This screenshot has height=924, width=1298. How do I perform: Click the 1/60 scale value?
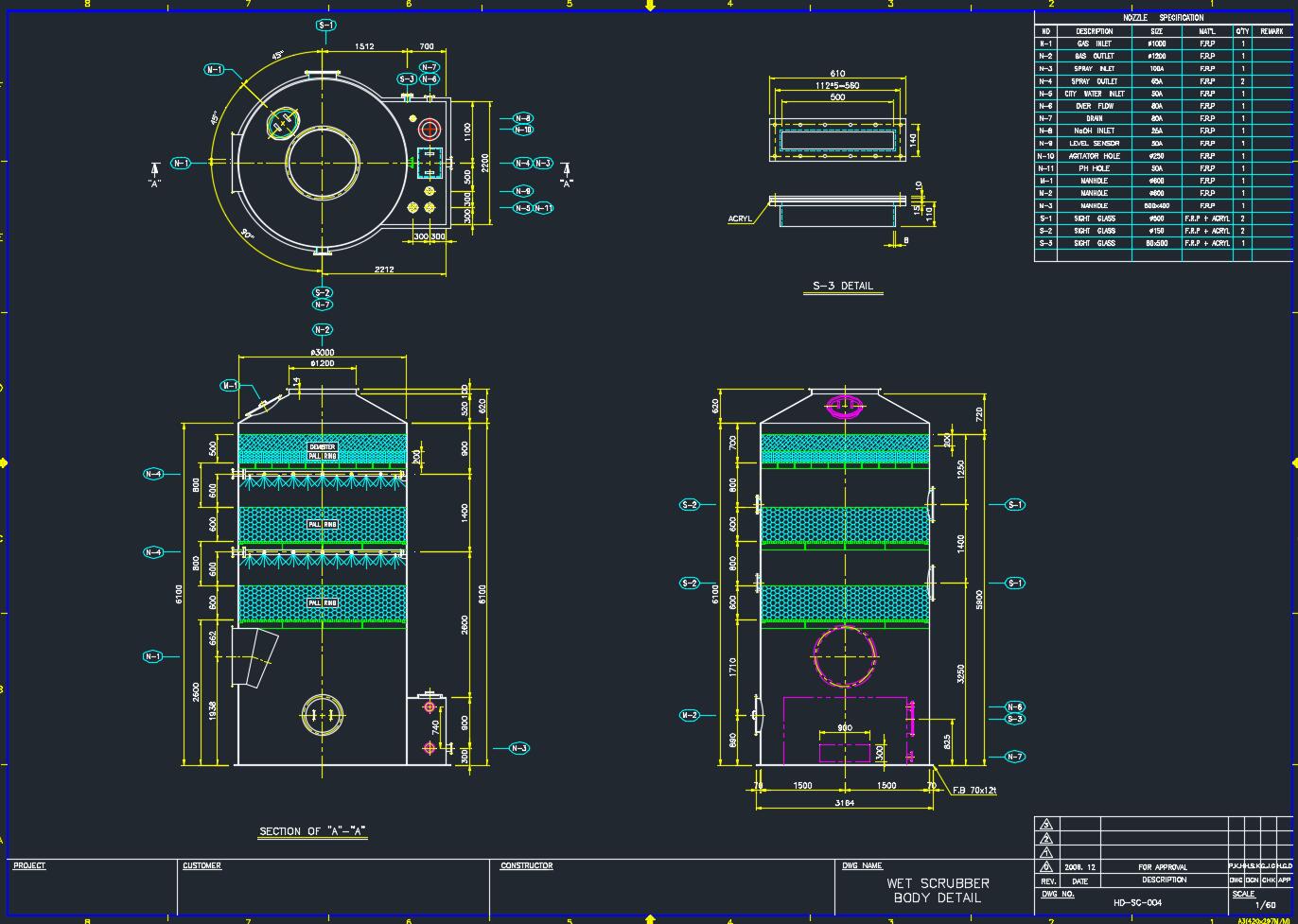pos(1265,905)
